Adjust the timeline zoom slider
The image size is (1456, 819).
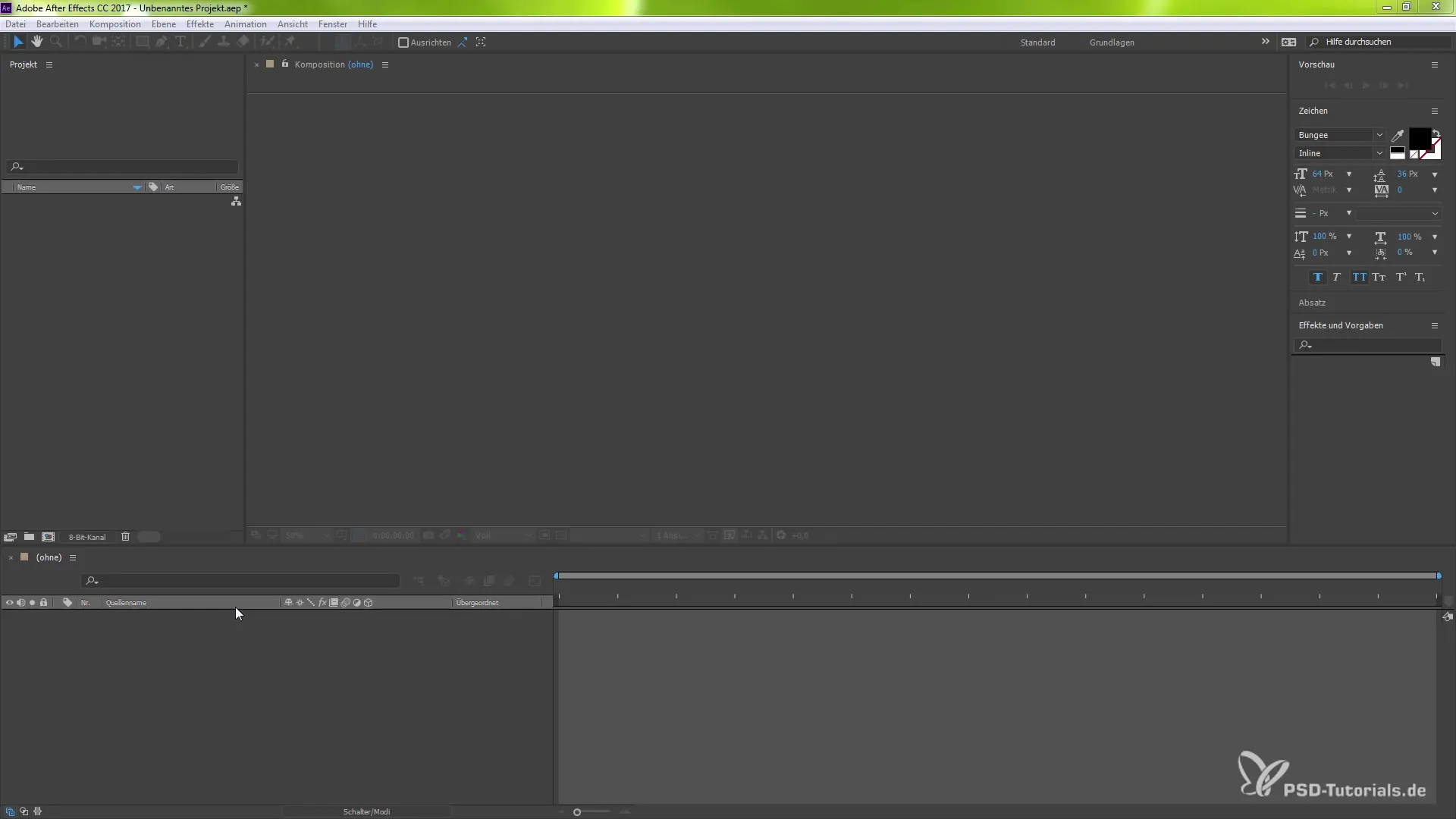[577, 812]
